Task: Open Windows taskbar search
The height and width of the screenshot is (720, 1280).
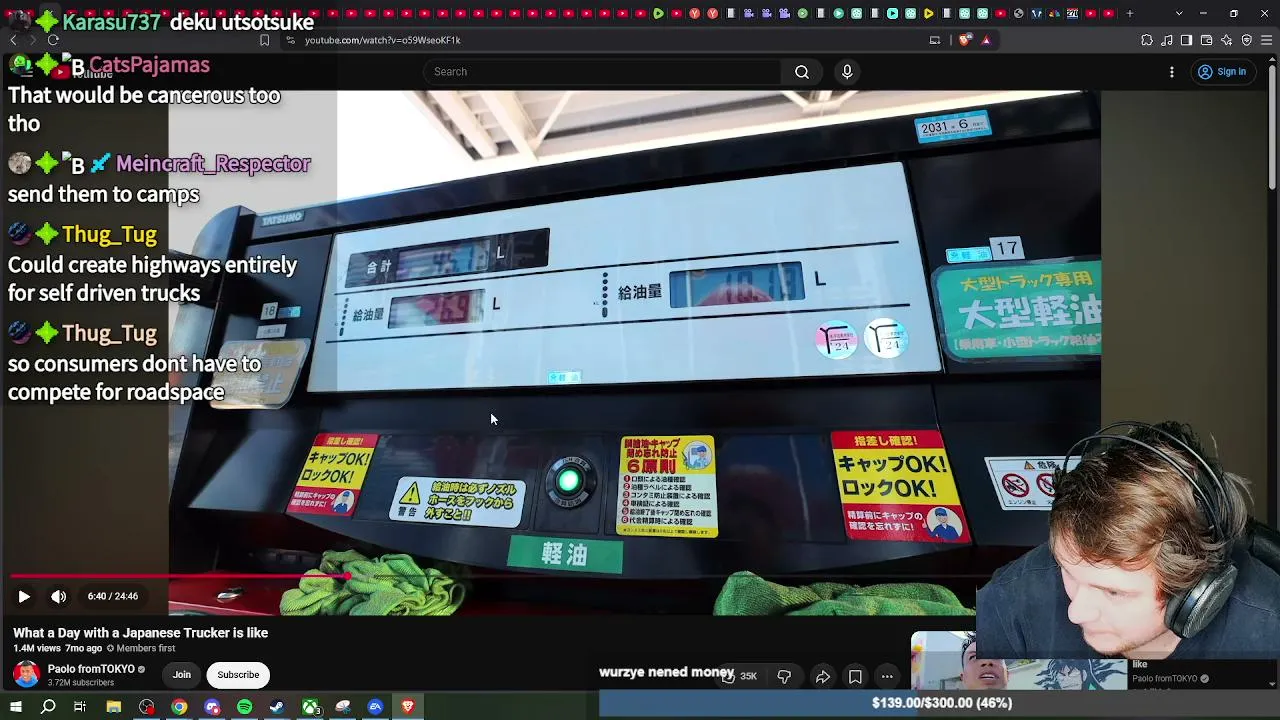Action: (x=48, y=707)
